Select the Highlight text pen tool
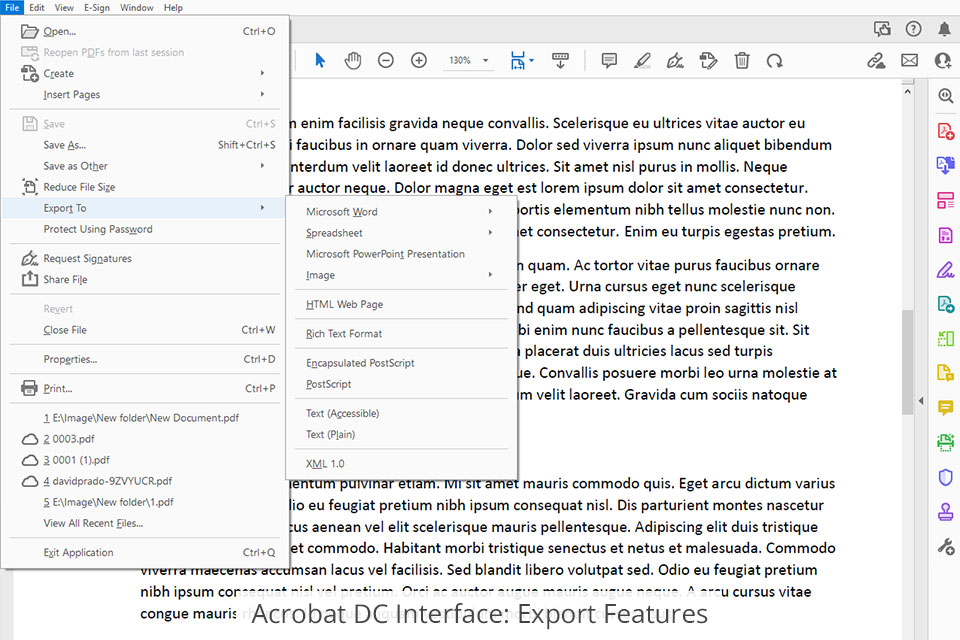This screenshot has height=640, width=960. (x=642, y=60)
